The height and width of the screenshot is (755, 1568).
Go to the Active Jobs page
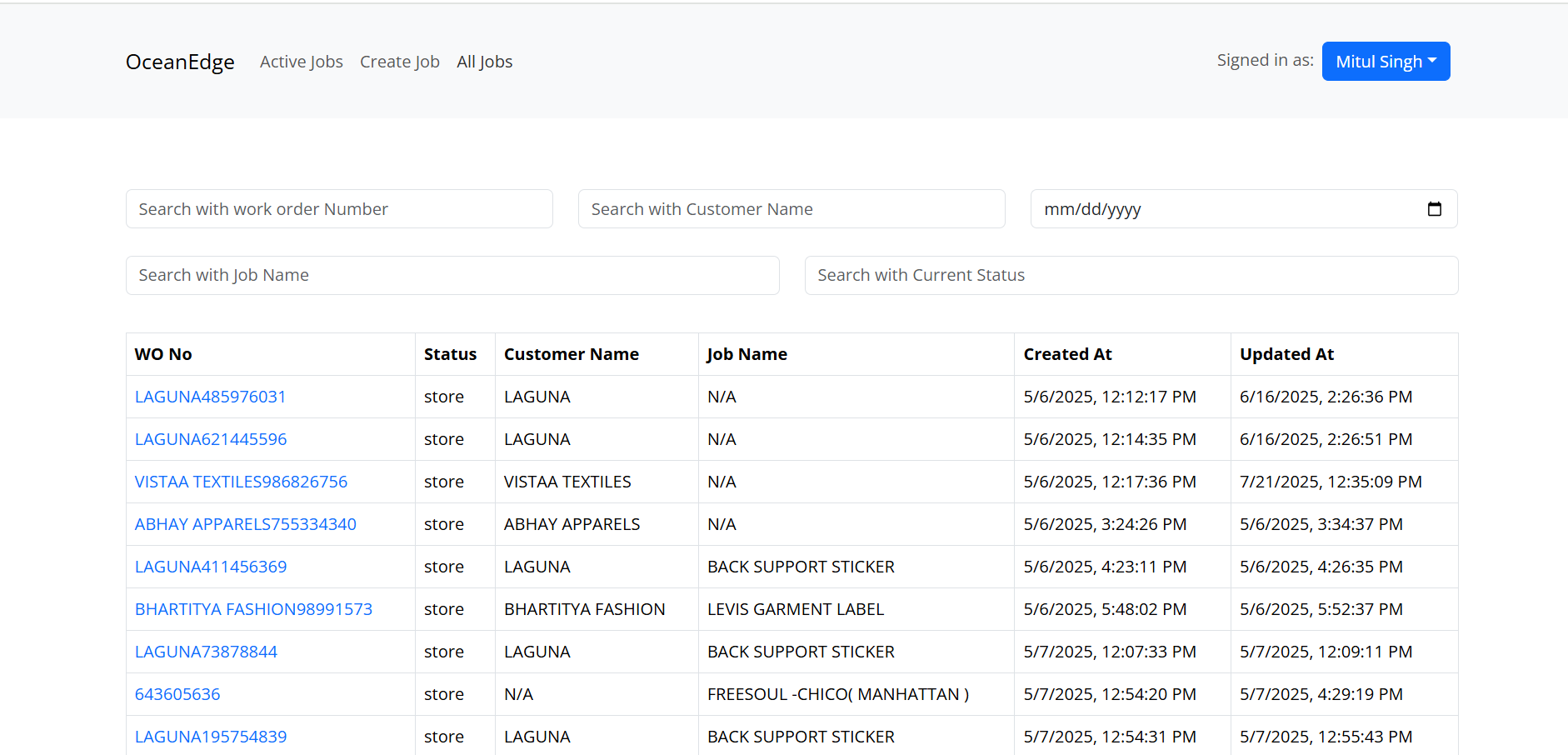click(301, 62)
